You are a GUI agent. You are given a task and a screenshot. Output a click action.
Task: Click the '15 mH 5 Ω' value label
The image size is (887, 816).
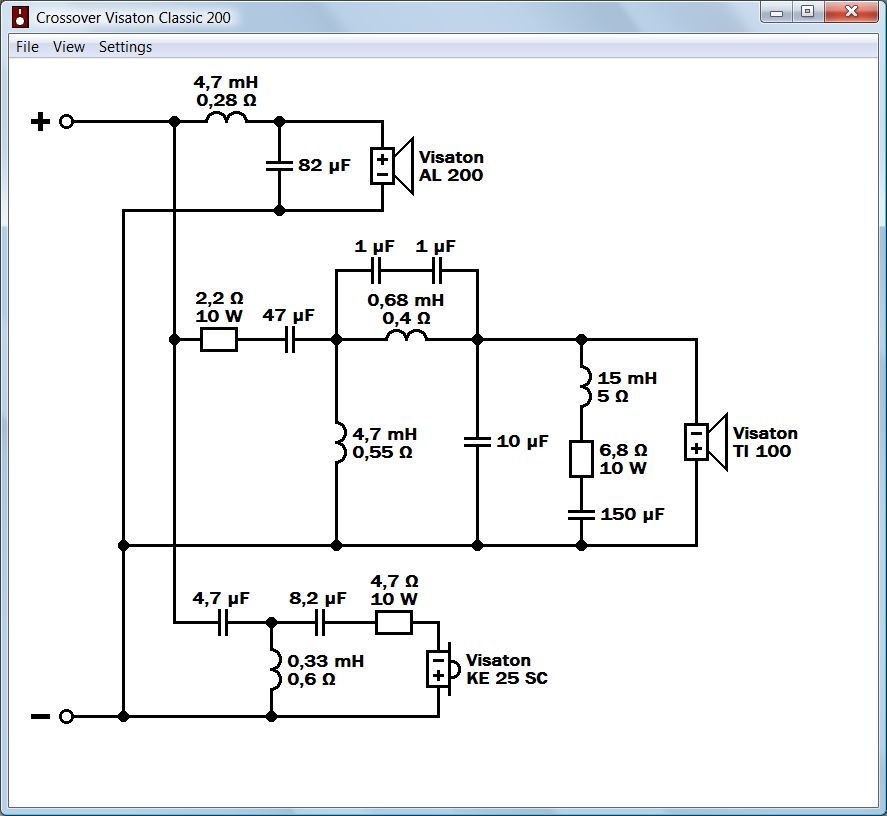pyautogui.click(x=627, y=387)
